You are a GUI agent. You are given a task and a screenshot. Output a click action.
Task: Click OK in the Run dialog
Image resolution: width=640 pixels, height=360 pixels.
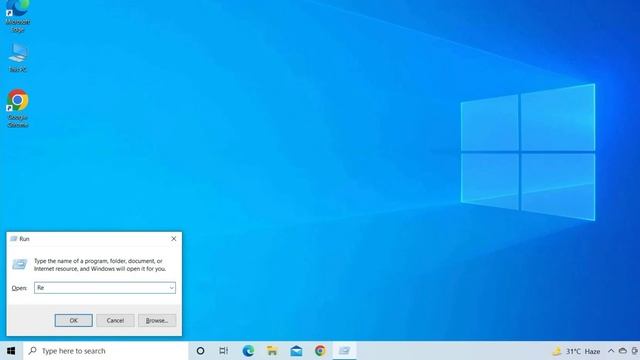73,320
